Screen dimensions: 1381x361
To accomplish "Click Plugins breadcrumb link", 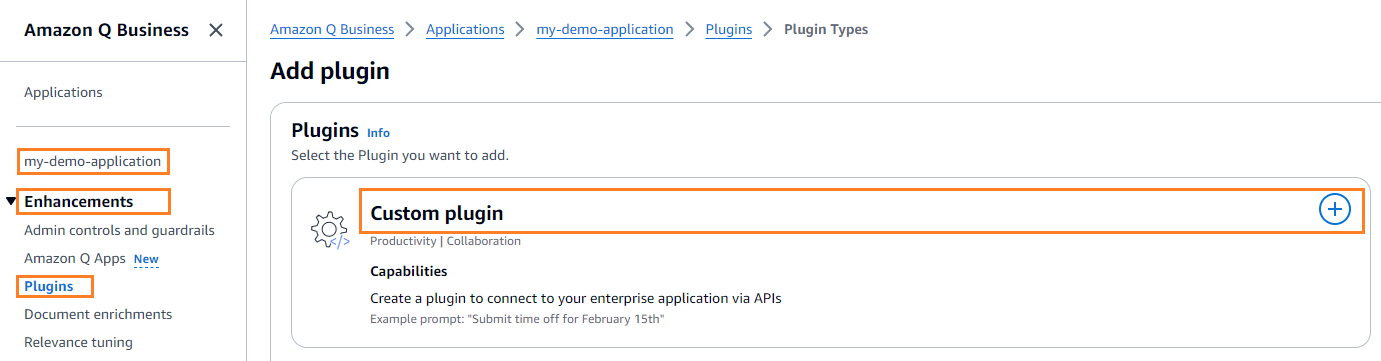I will click(729, 29).
